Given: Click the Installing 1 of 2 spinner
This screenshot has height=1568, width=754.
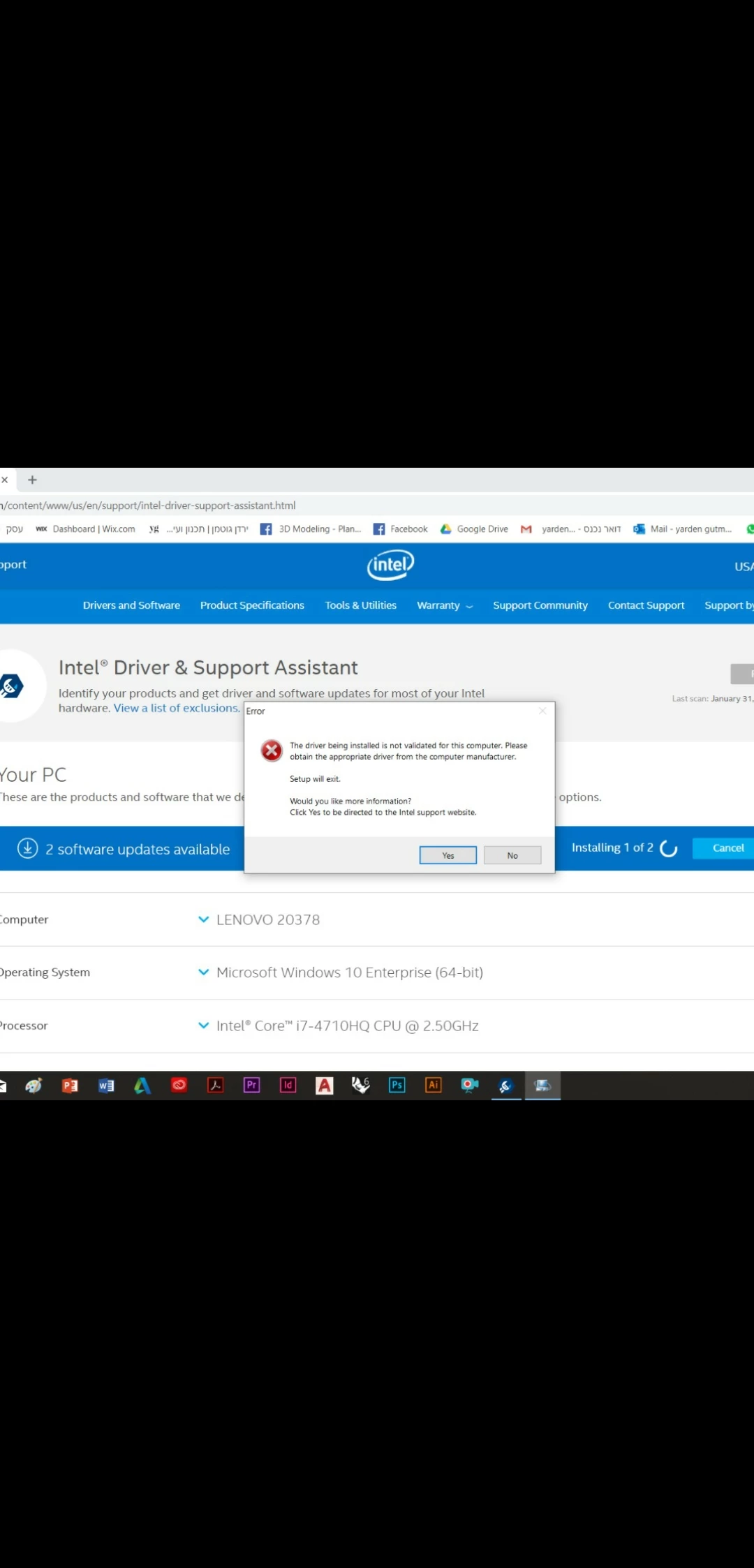Looking at the screenshot, I should pyautogui.click(x=669, y=848).
